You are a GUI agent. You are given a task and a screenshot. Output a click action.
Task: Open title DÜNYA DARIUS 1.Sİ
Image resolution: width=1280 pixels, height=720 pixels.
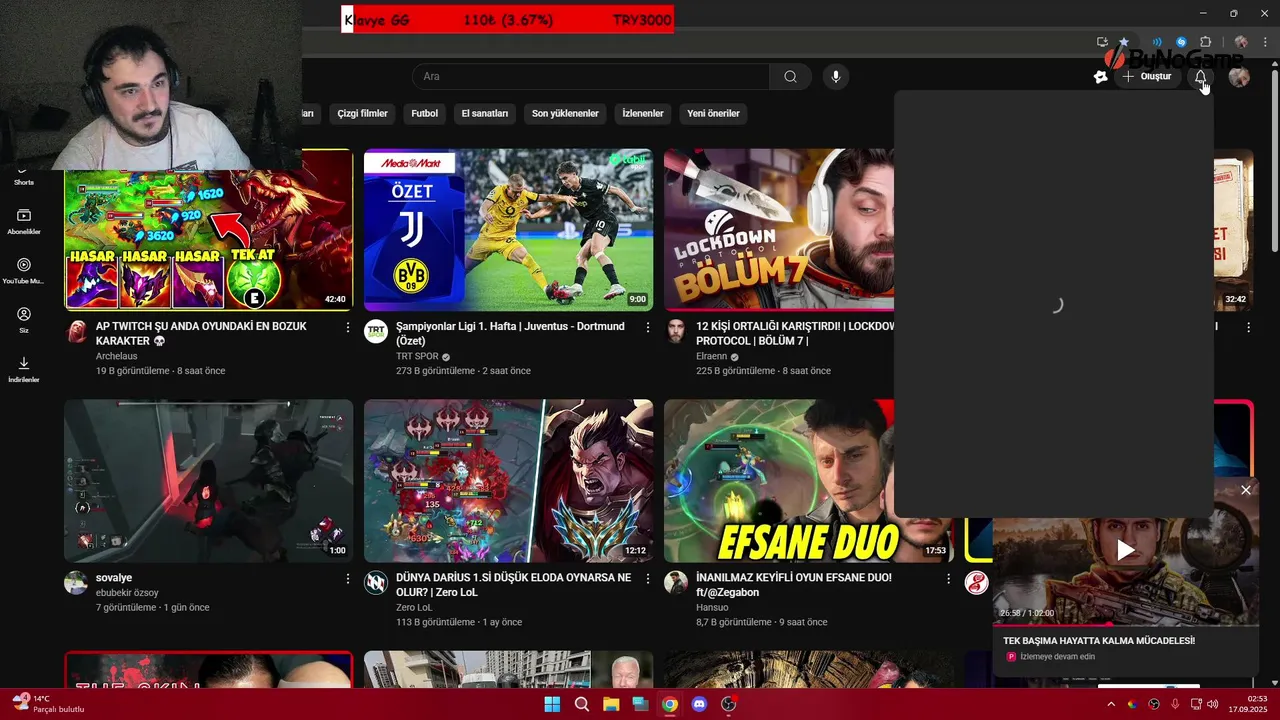click(x=513, y=585)
